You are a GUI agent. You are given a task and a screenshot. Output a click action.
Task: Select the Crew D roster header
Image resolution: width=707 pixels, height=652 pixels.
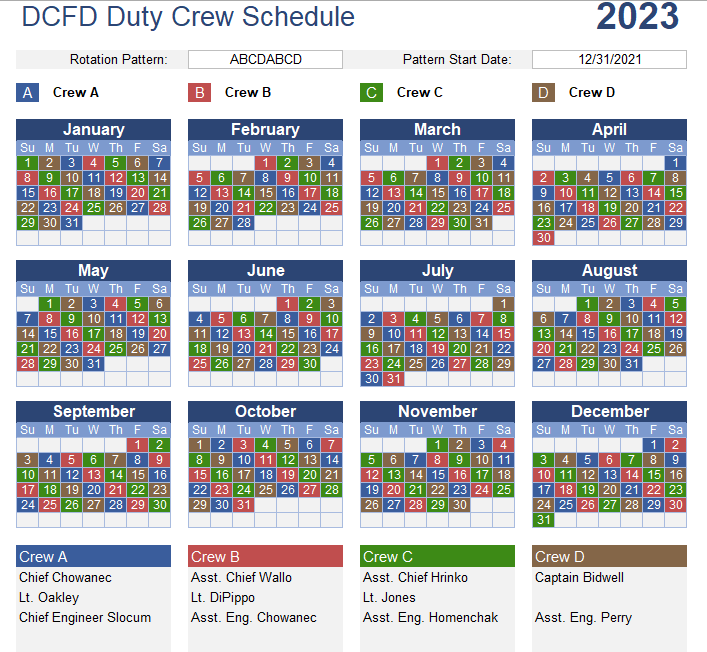[609, 556]
